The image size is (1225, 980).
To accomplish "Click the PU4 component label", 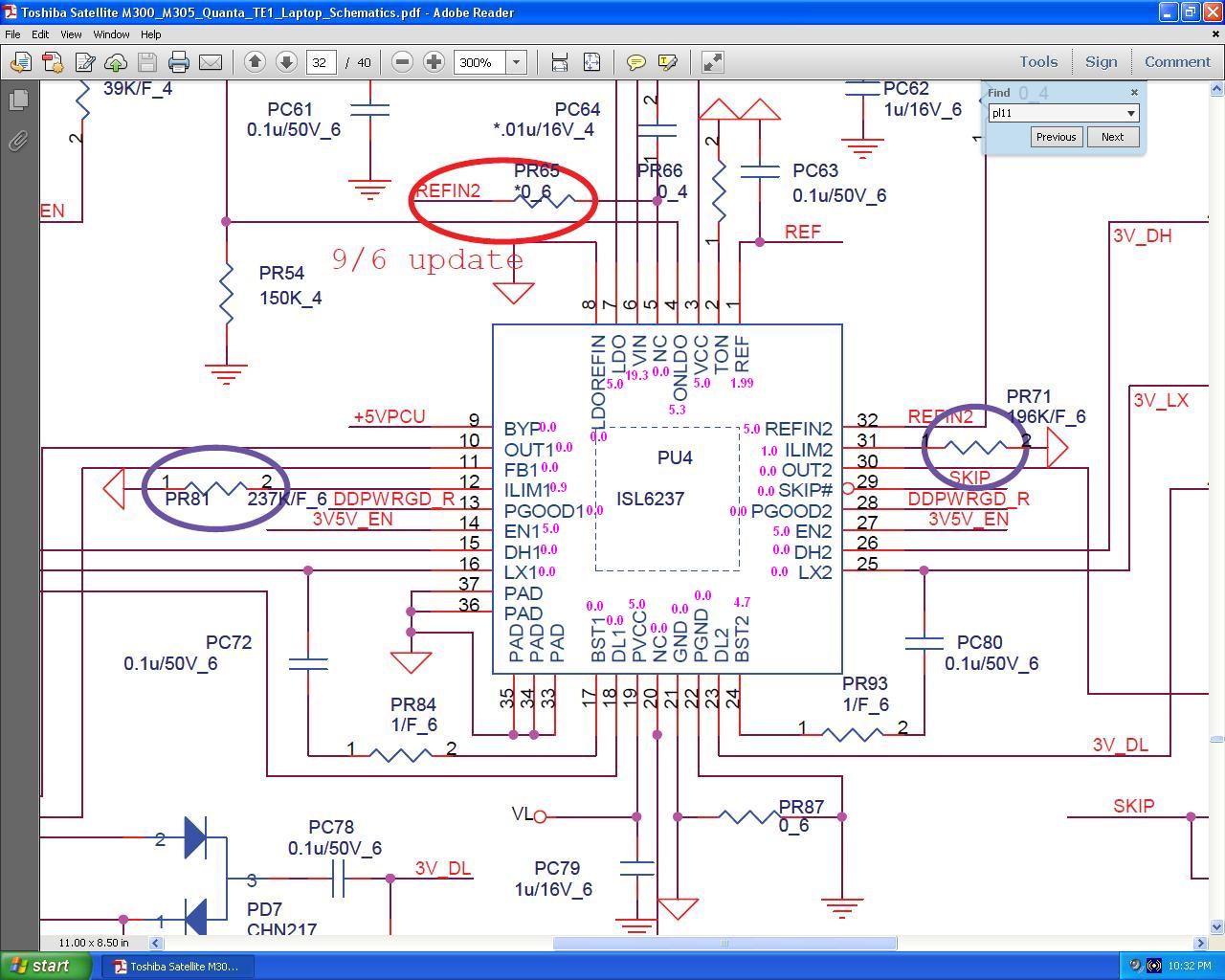I will coord(675,457).
